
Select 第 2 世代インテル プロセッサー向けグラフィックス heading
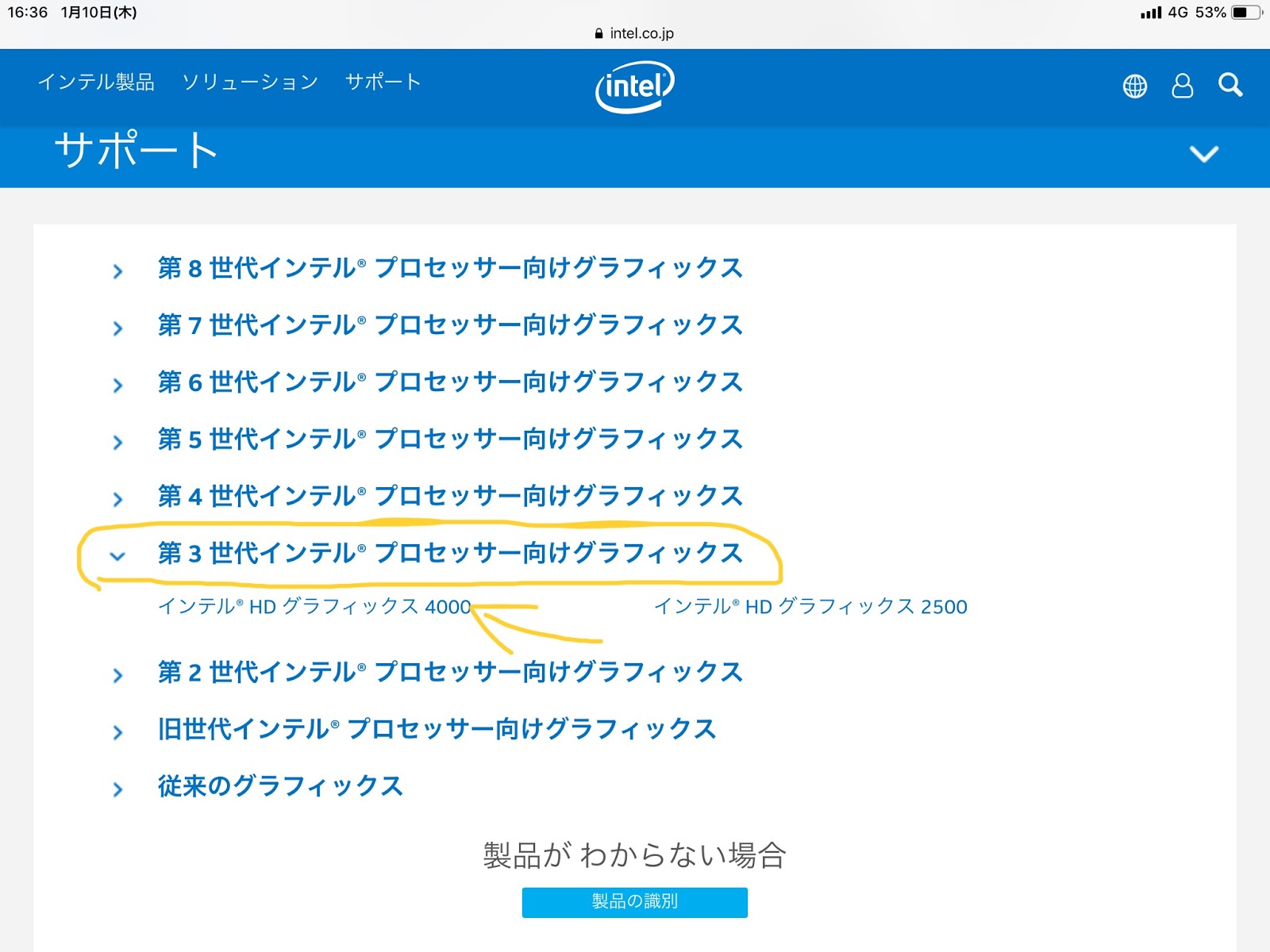(450, 673)
